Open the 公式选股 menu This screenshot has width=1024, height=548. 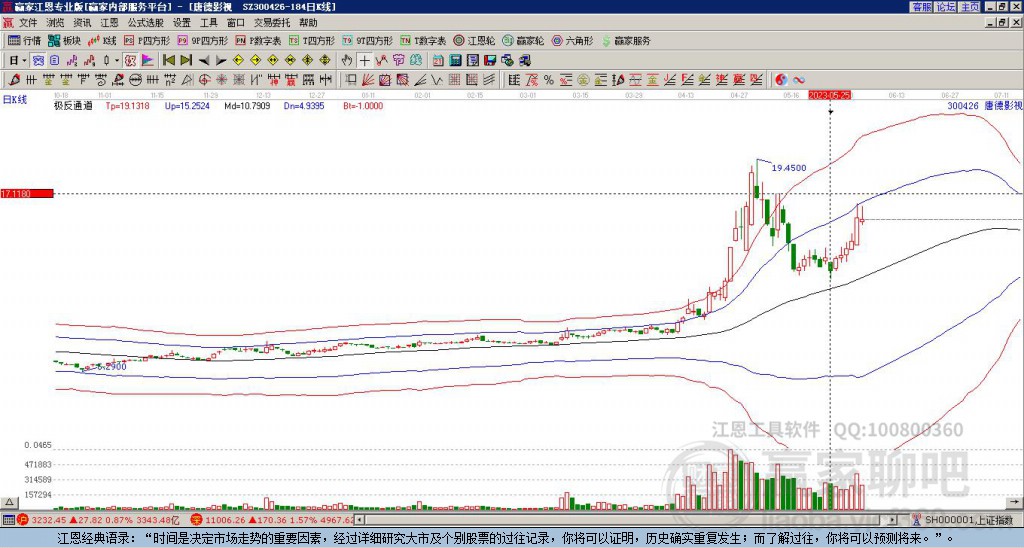146,23
